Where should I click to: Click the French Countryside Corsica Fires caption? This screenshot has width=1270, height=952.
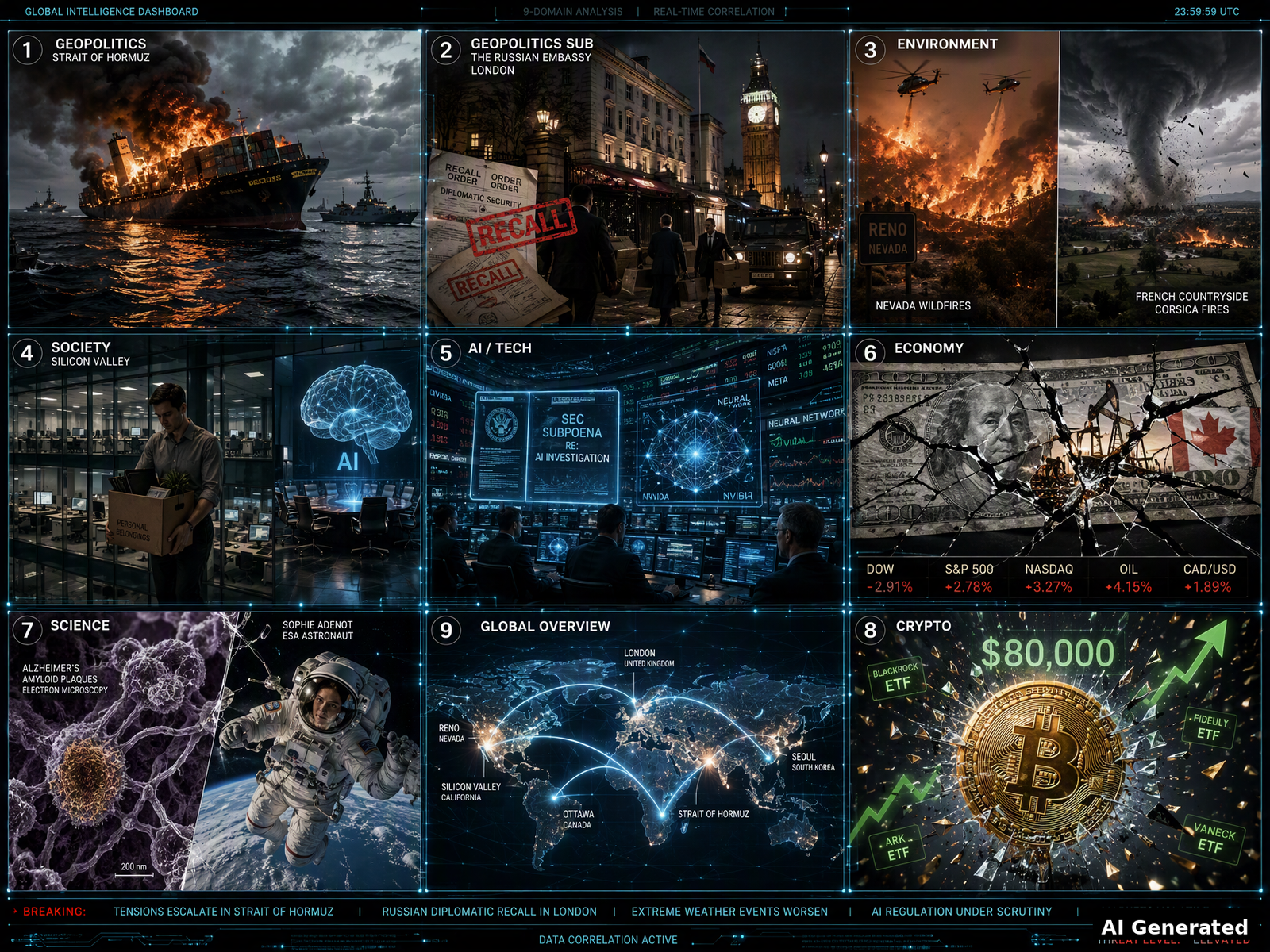1191,302
